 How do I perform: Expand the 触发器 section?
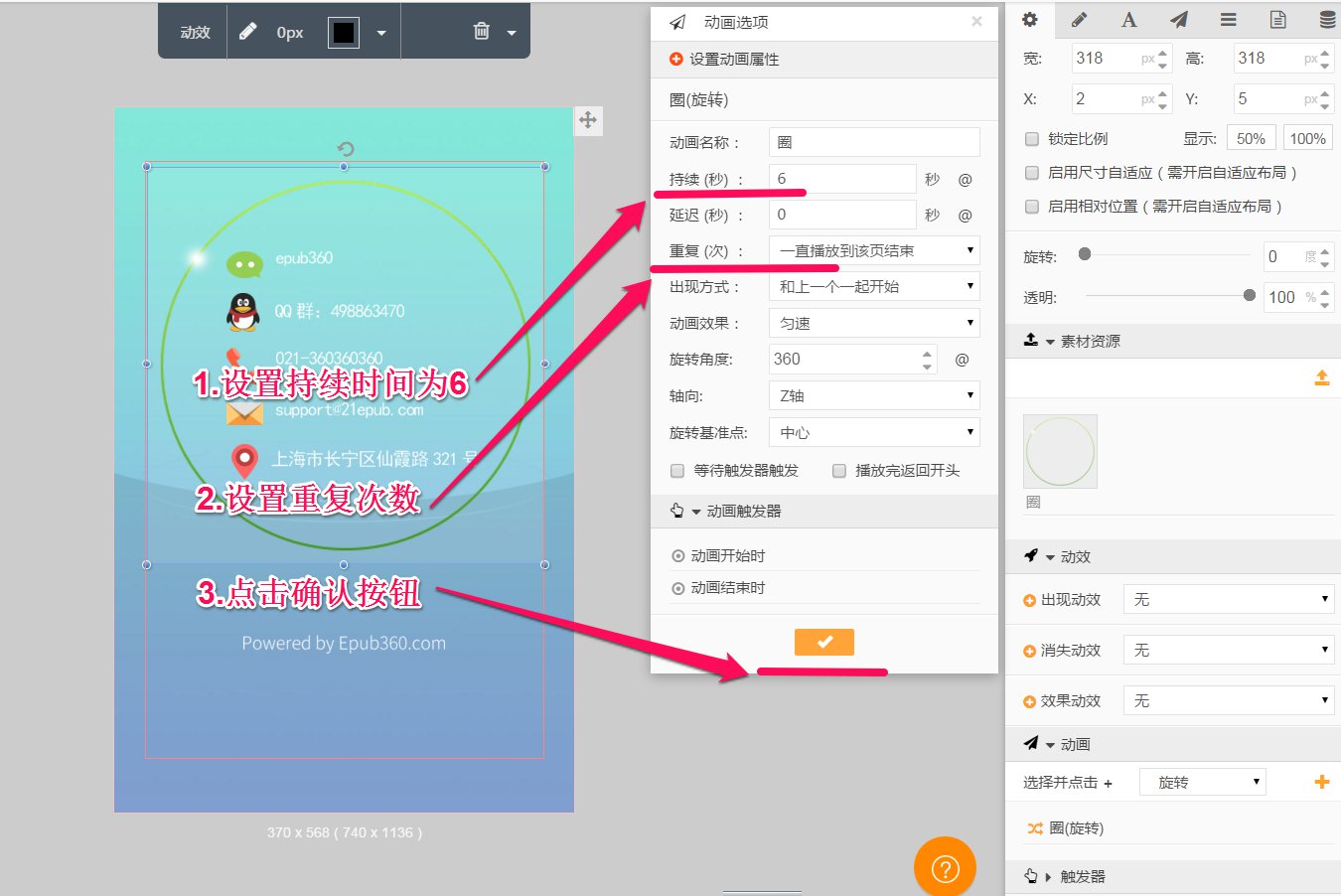[x=1048, y=877]
